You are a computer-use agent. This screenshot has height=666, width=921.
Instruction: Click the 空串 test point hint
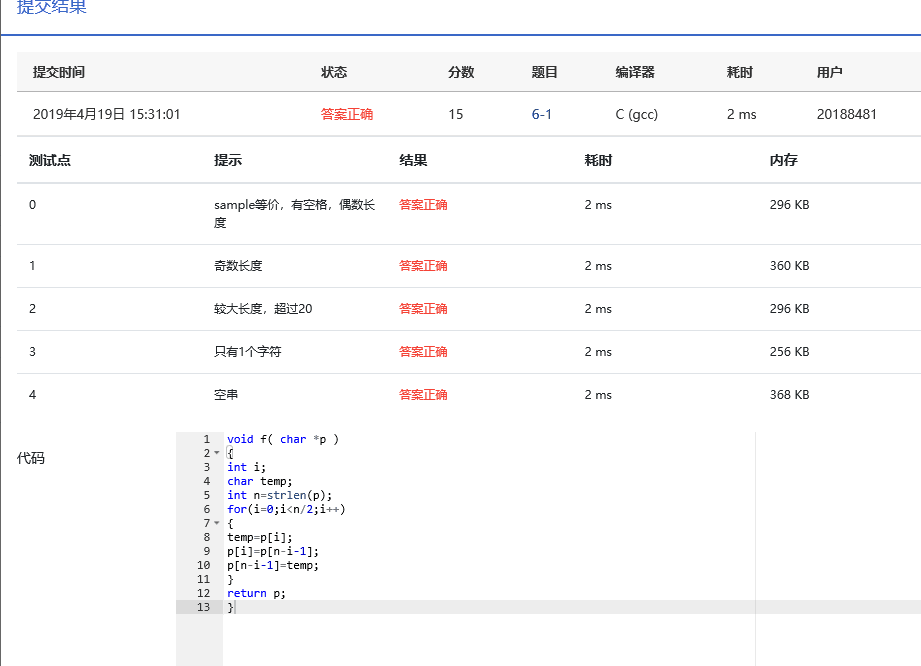click(x=226, y=395)
